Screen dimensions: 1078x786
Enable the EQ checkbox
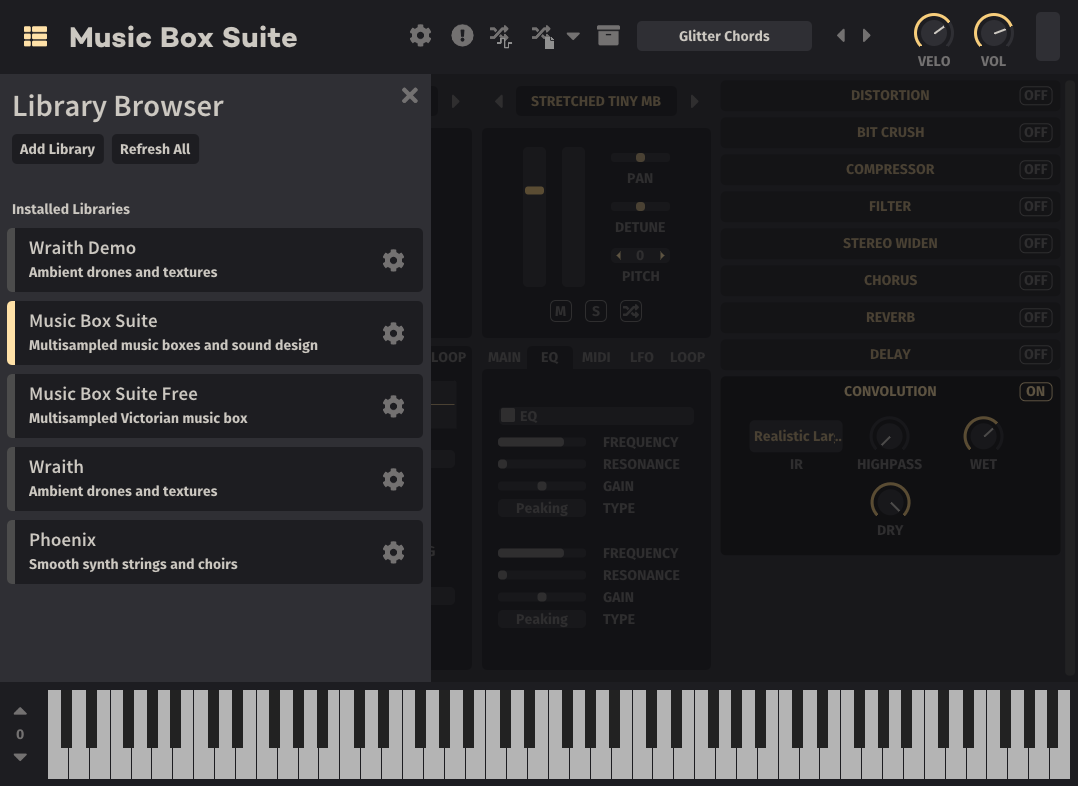[x=508, y=415]
